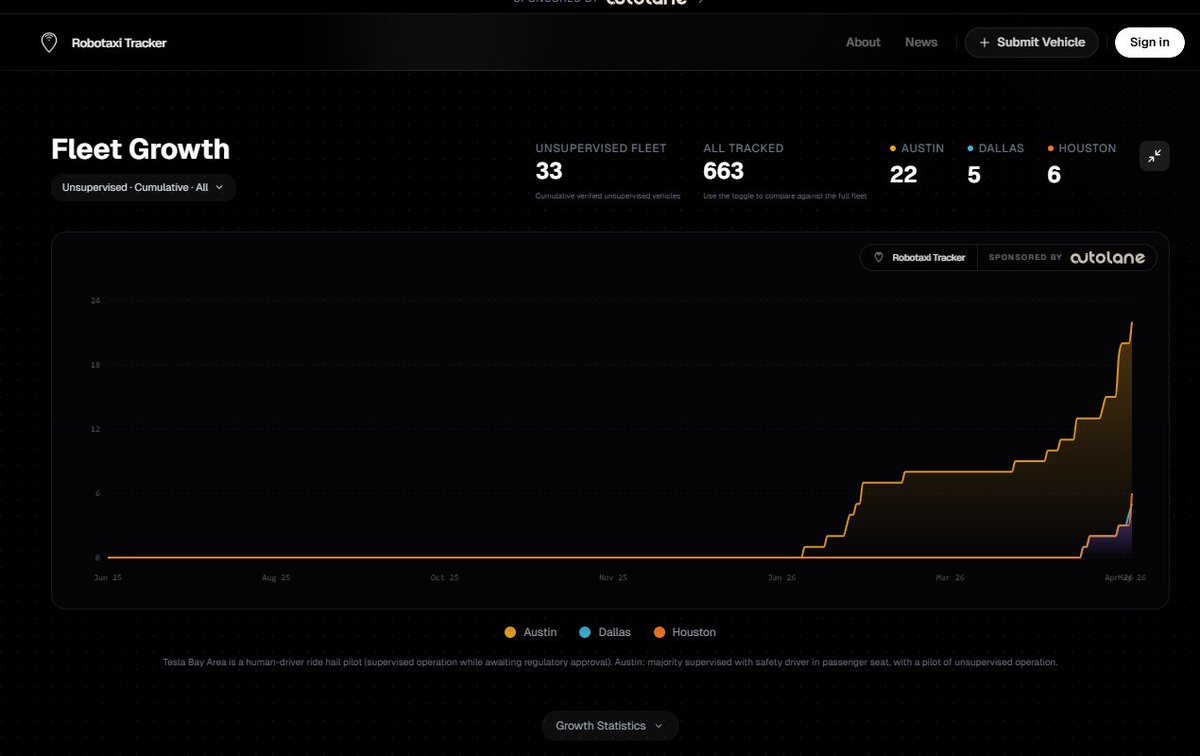Open the Unsupervised · Cumulative · All filter dropdown
Image resolution: width=1200 pixels, height=756 pixels.
click(x=143, y=187)
